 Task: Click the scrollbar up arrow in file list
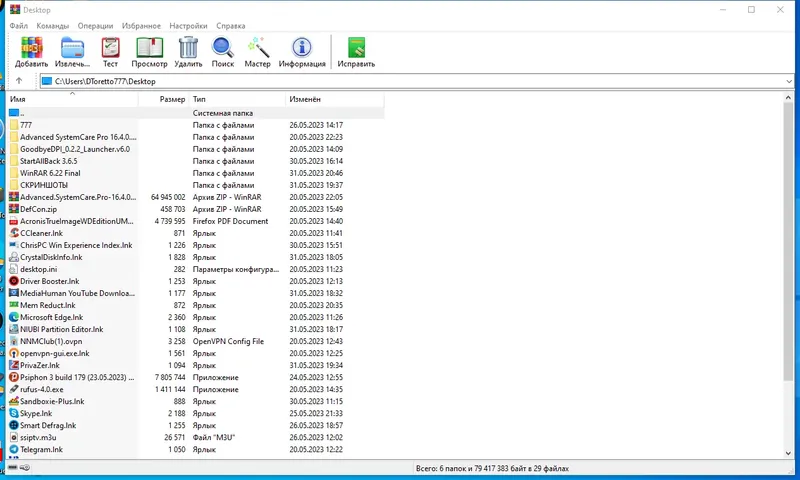point(788,97)
